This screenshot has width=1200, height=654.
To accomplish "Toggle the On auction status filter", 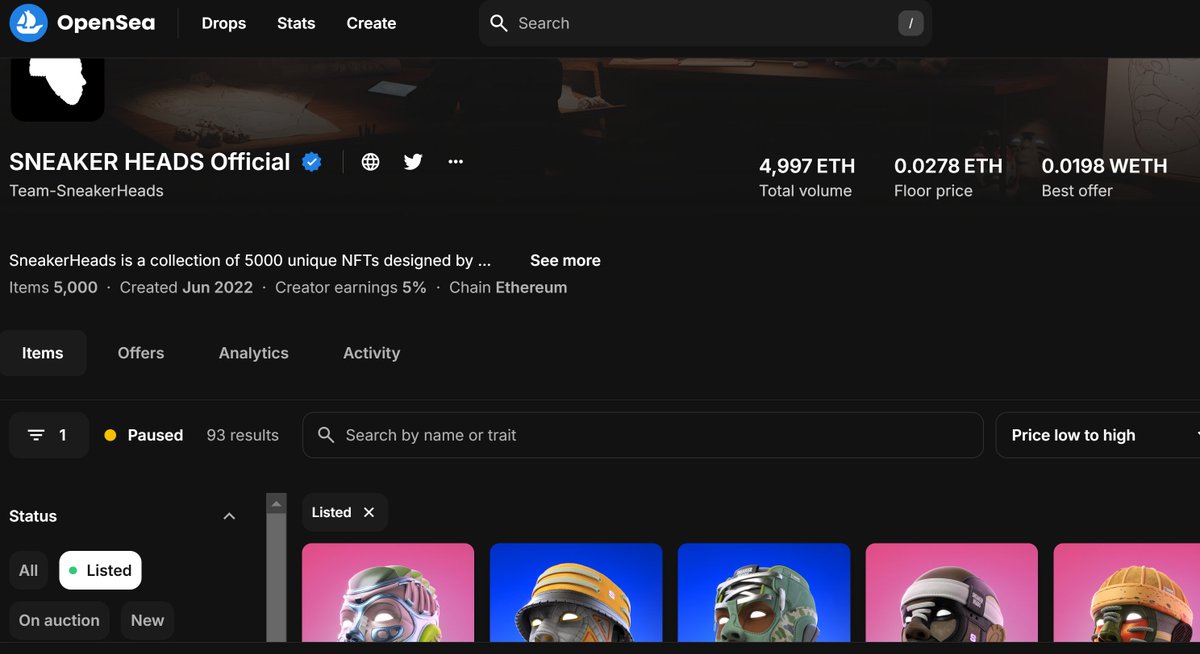I will pyautogui.click(x=59, y=620).
